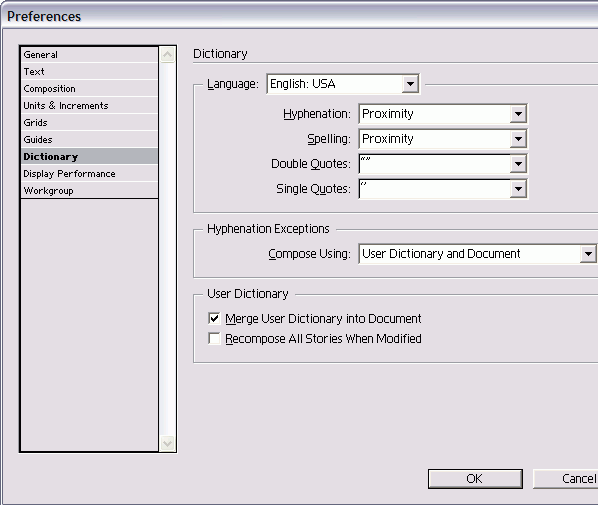The width and height of the screenshot is (598, 505).
Task: Open Display Performance preferences
Action: click(x=90, y=174)
